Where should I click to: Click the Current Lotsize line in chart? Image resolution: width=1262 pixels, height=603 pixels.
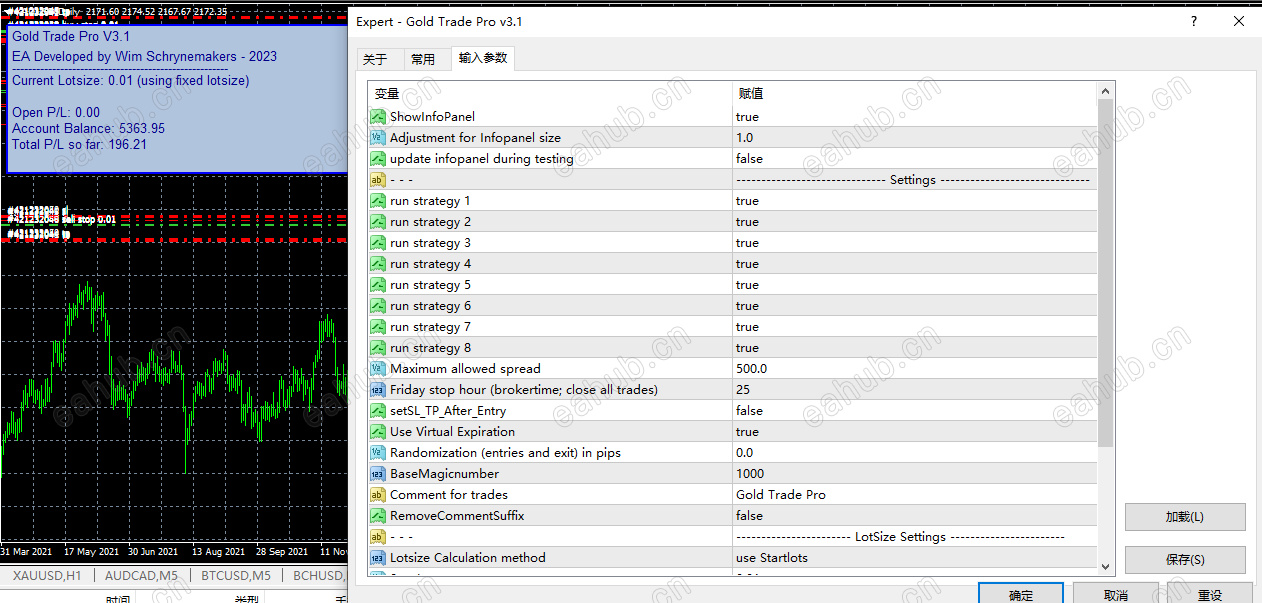(130, 81)
